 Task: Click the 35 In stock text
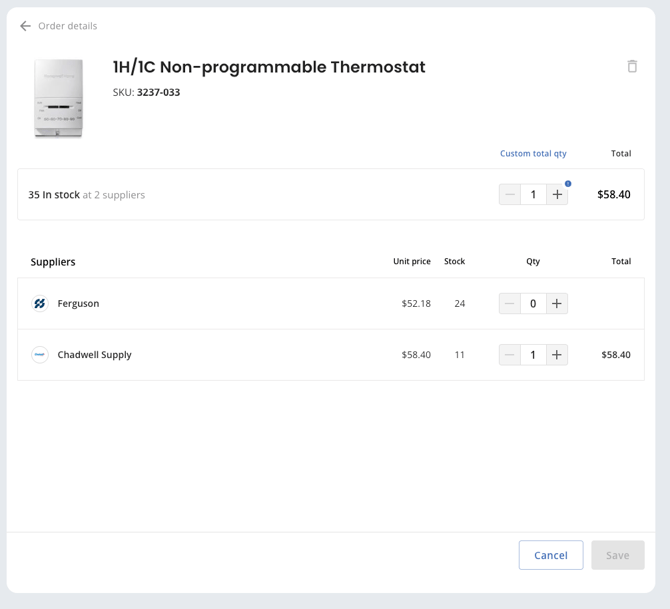pyautogui.click(x=54, y=195)
